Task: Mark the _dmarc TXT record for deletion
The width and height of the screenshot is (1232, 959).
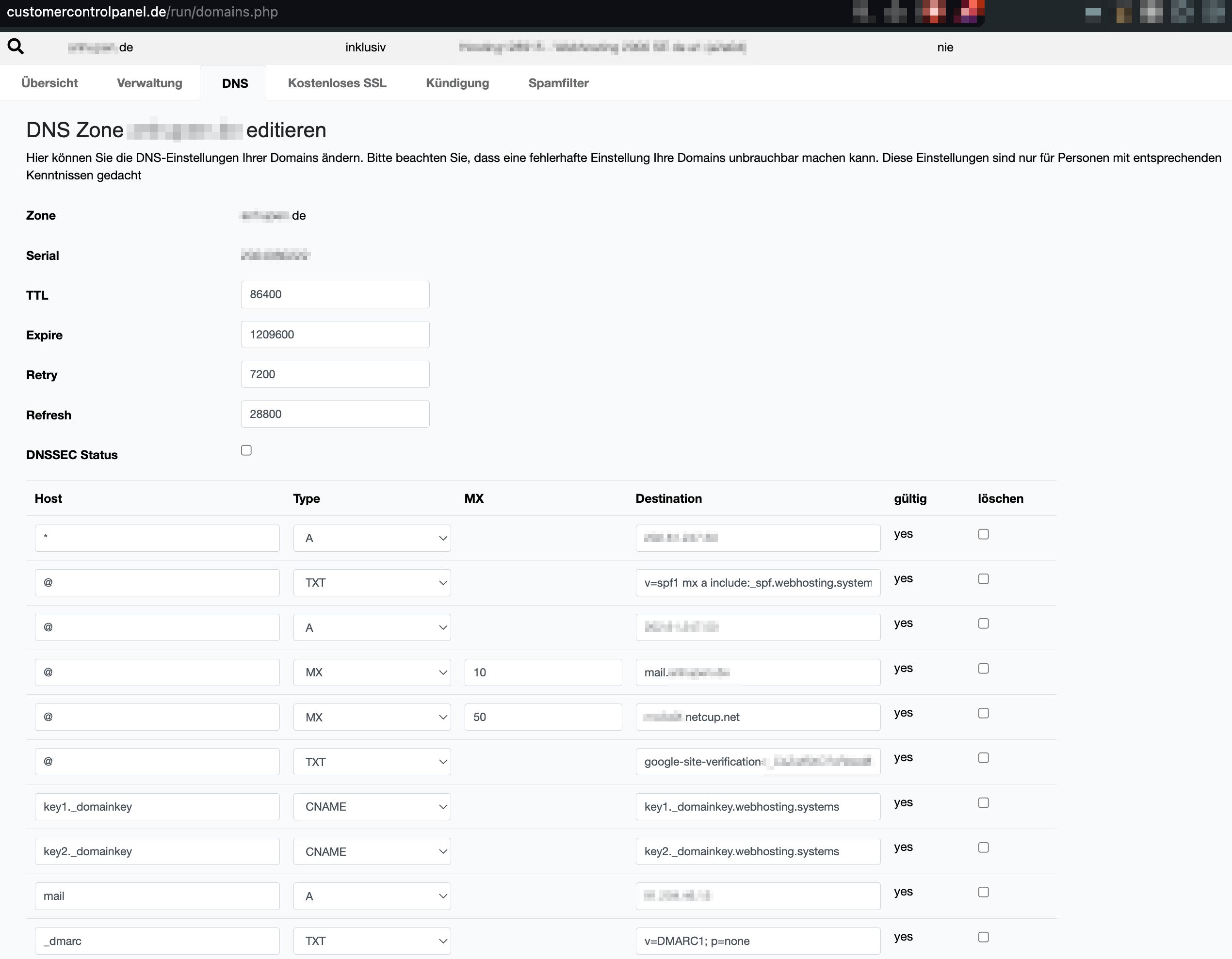Action: [983, 937]
